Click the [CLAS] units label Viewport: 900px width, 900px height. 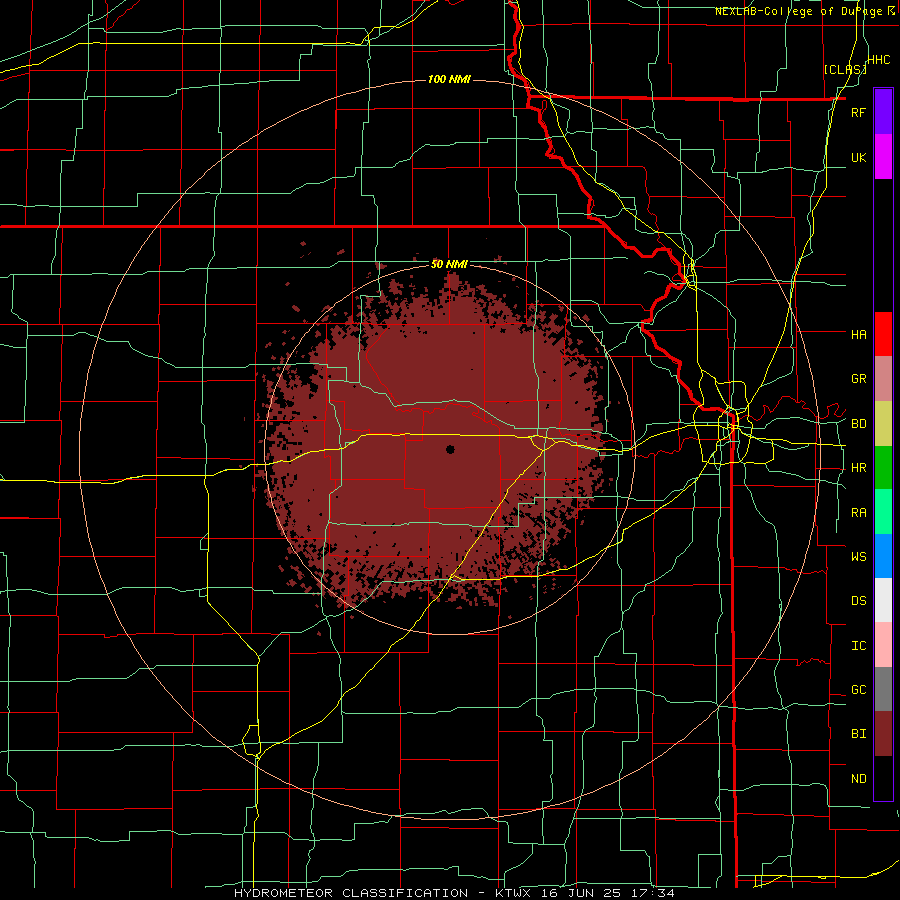coord(845,69)
